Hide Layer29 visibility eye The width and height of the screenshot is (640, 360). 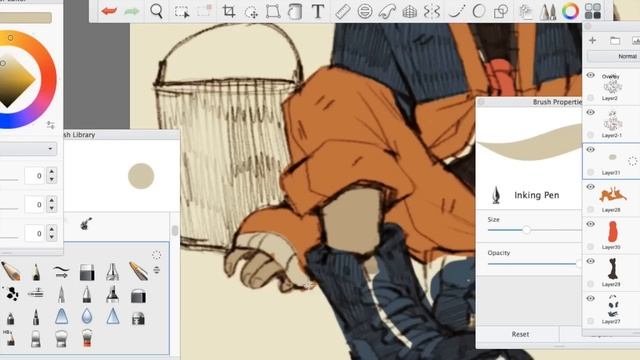coord(590,261)
